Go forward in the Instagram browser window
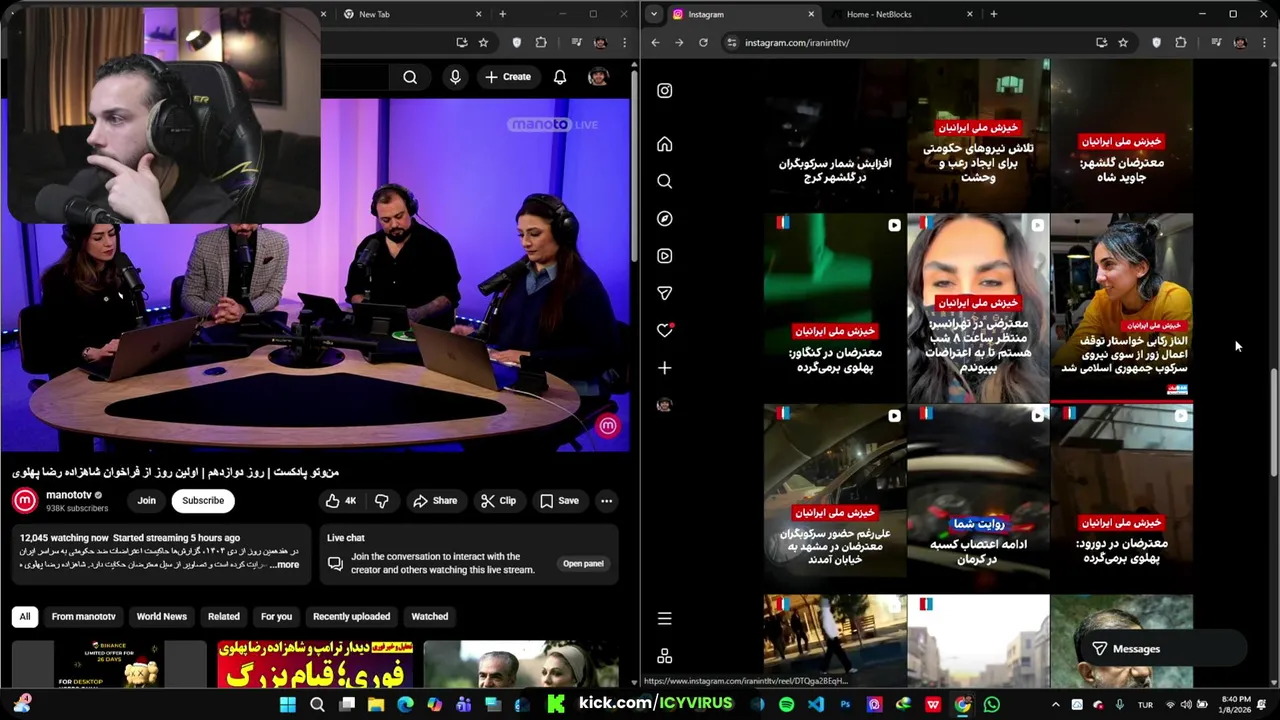This screenshot has width=1280, height=720. tap(679, 43)
